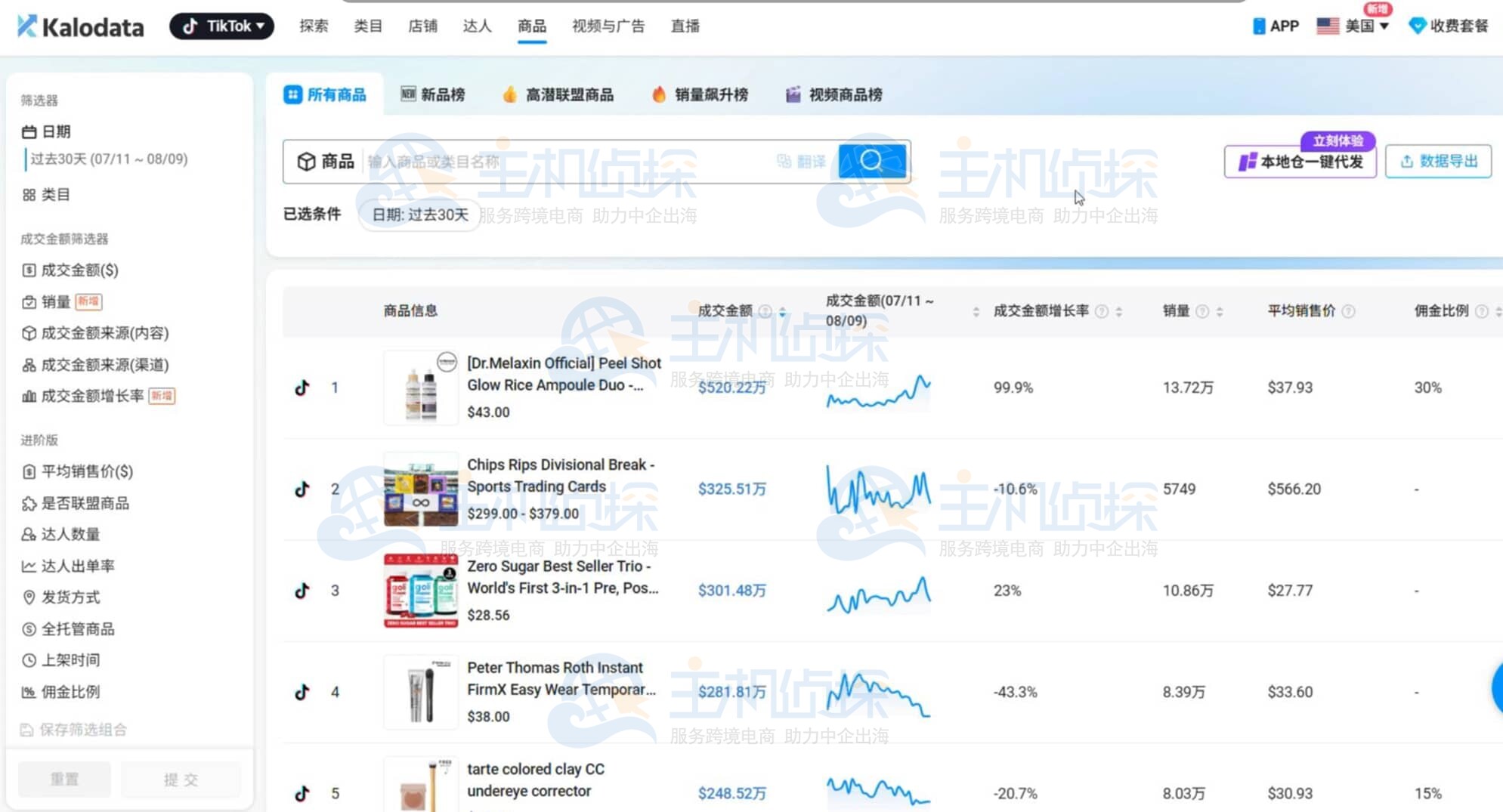Open the TikTok platform dropdown

pos(221,25)
